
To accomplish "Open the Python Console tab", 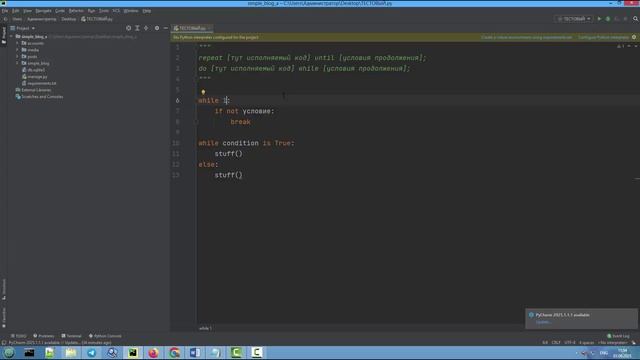I will click(105, 336).
